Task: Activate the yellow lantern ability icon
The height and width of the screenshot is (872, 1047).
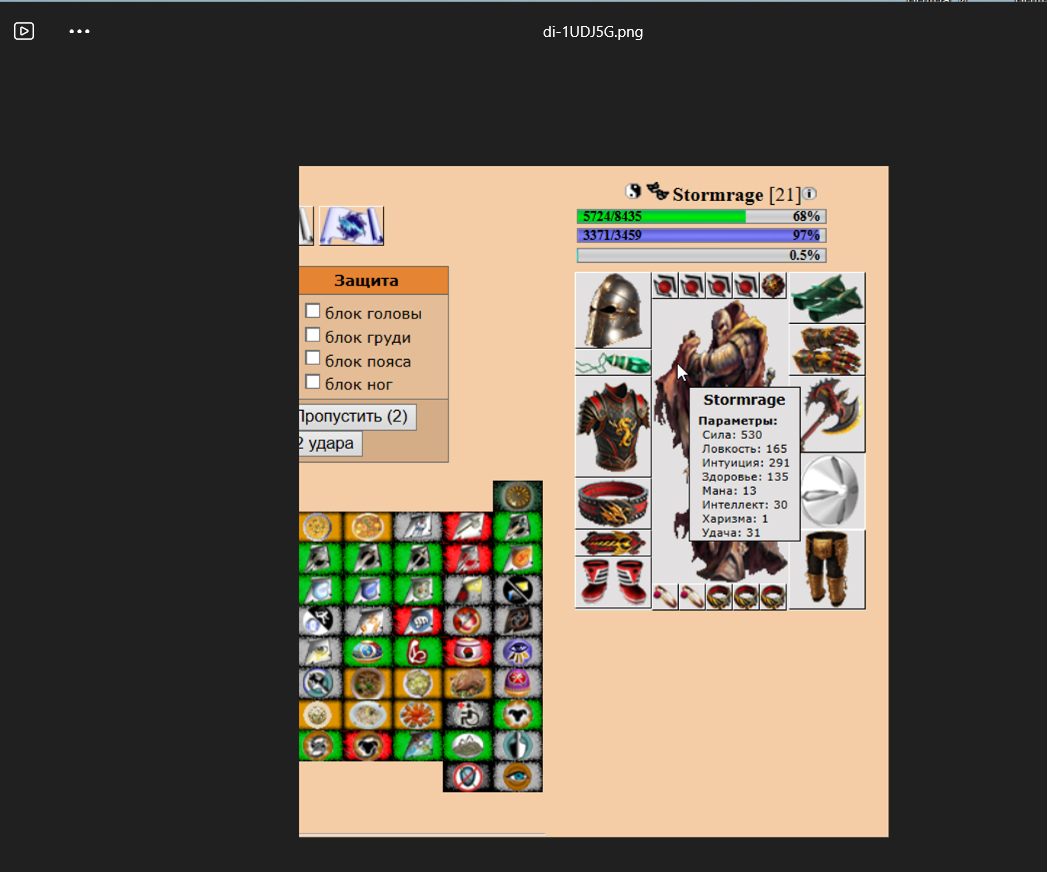Action: (x=467, y=590)
